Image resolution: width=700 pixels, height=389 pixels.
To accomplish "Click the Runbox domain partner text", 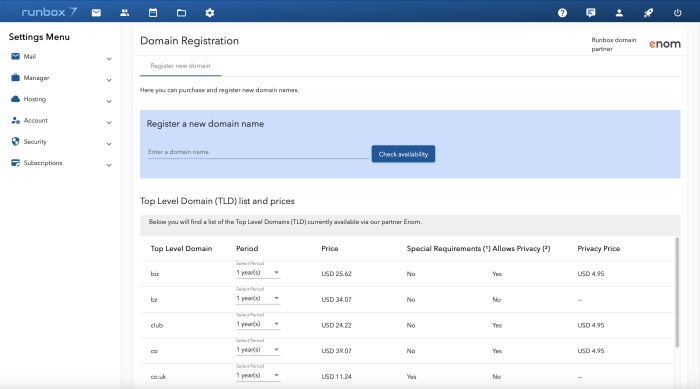I will 614,44.
